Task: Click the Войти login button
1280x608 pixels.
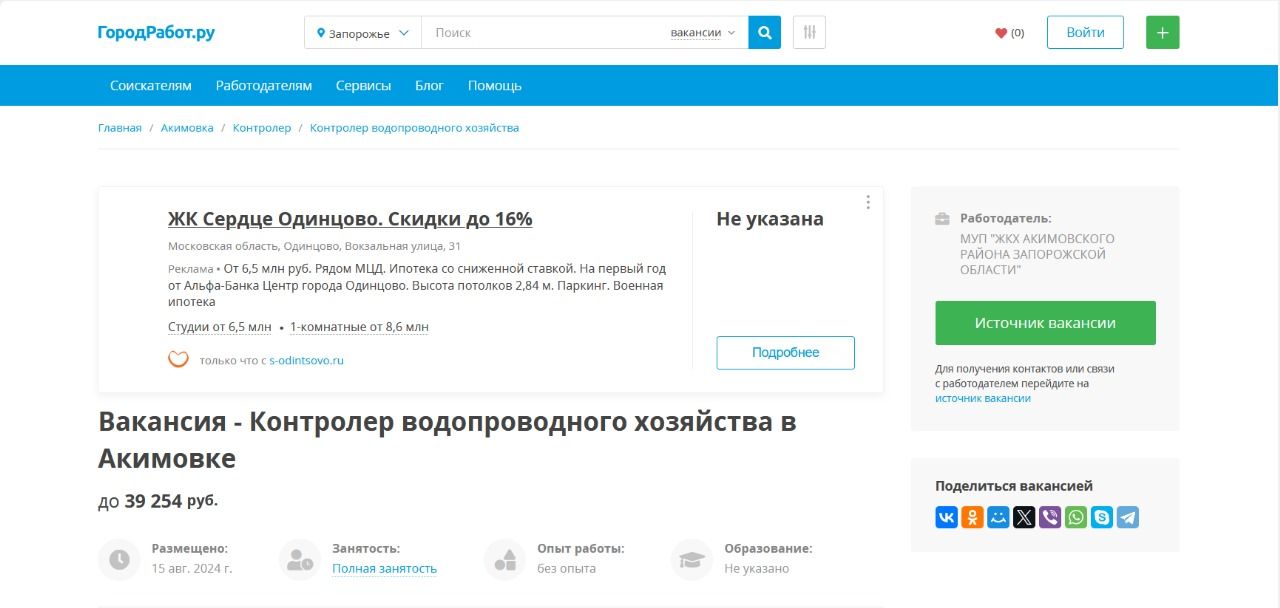Action: tap(1085, 32)
